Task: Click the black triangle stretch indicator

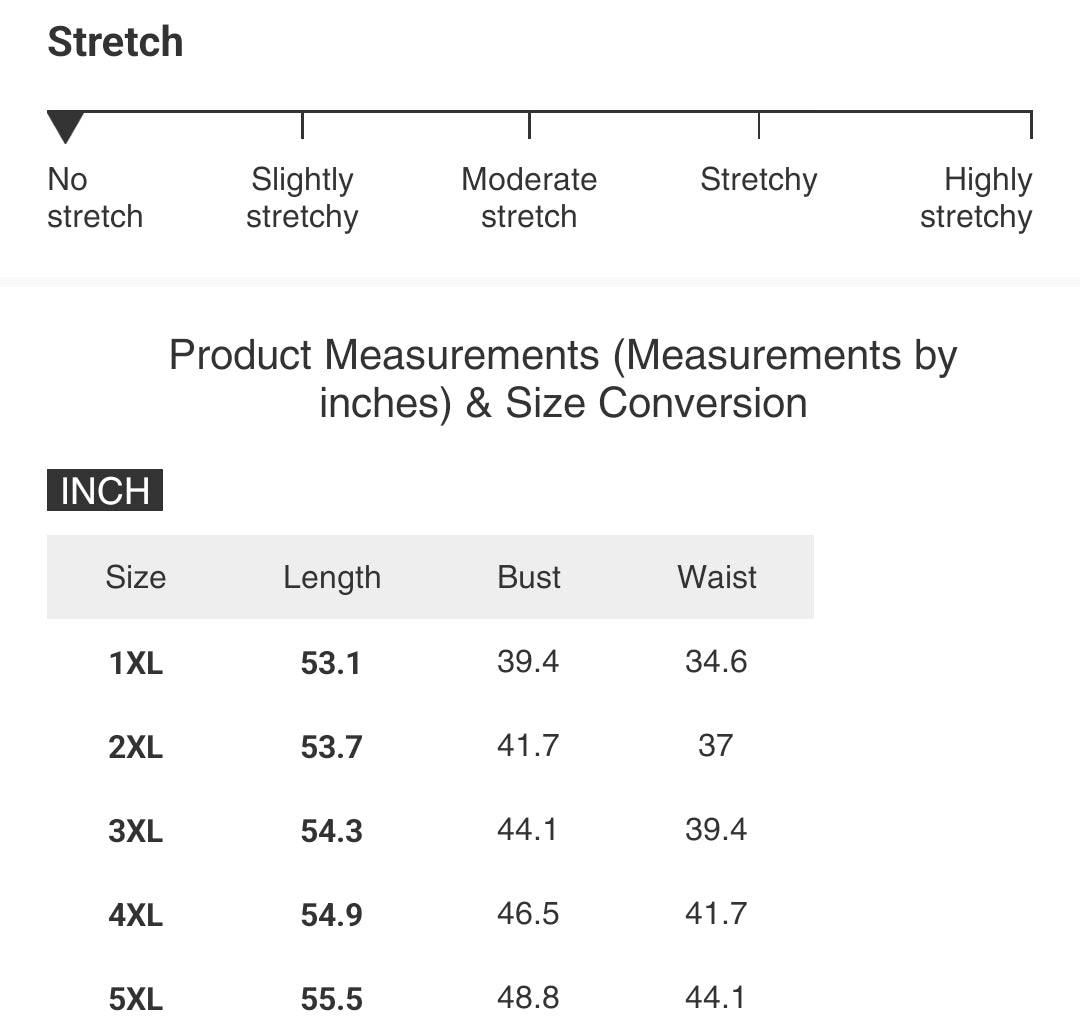Action: 65,127
